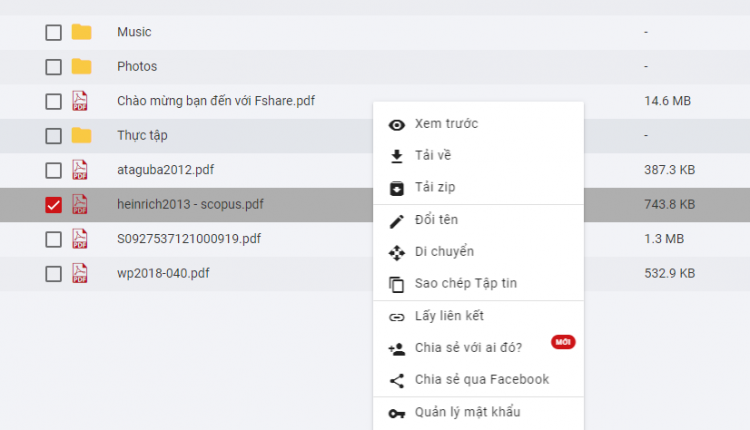Click the PDF icon of heinrich2013 - scopus.pdf

pyautogui.click(x=80, y=204)
